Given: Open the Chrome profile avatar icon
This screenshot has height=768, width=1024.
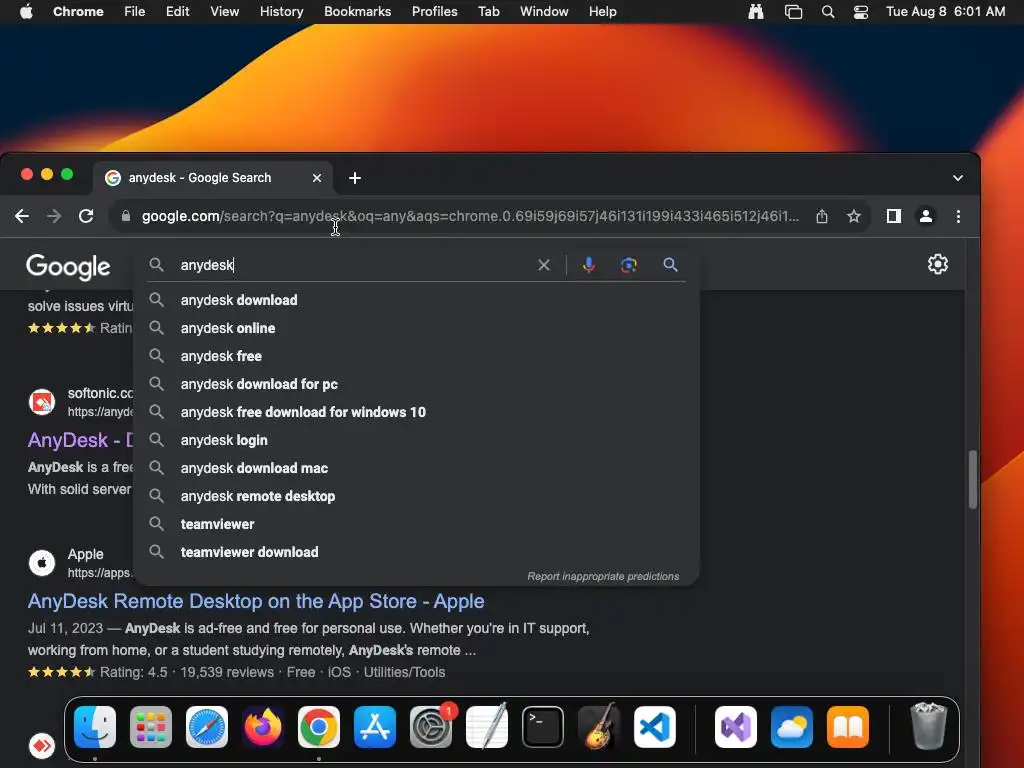Looking at the screenshot, I should coord(925,216).
